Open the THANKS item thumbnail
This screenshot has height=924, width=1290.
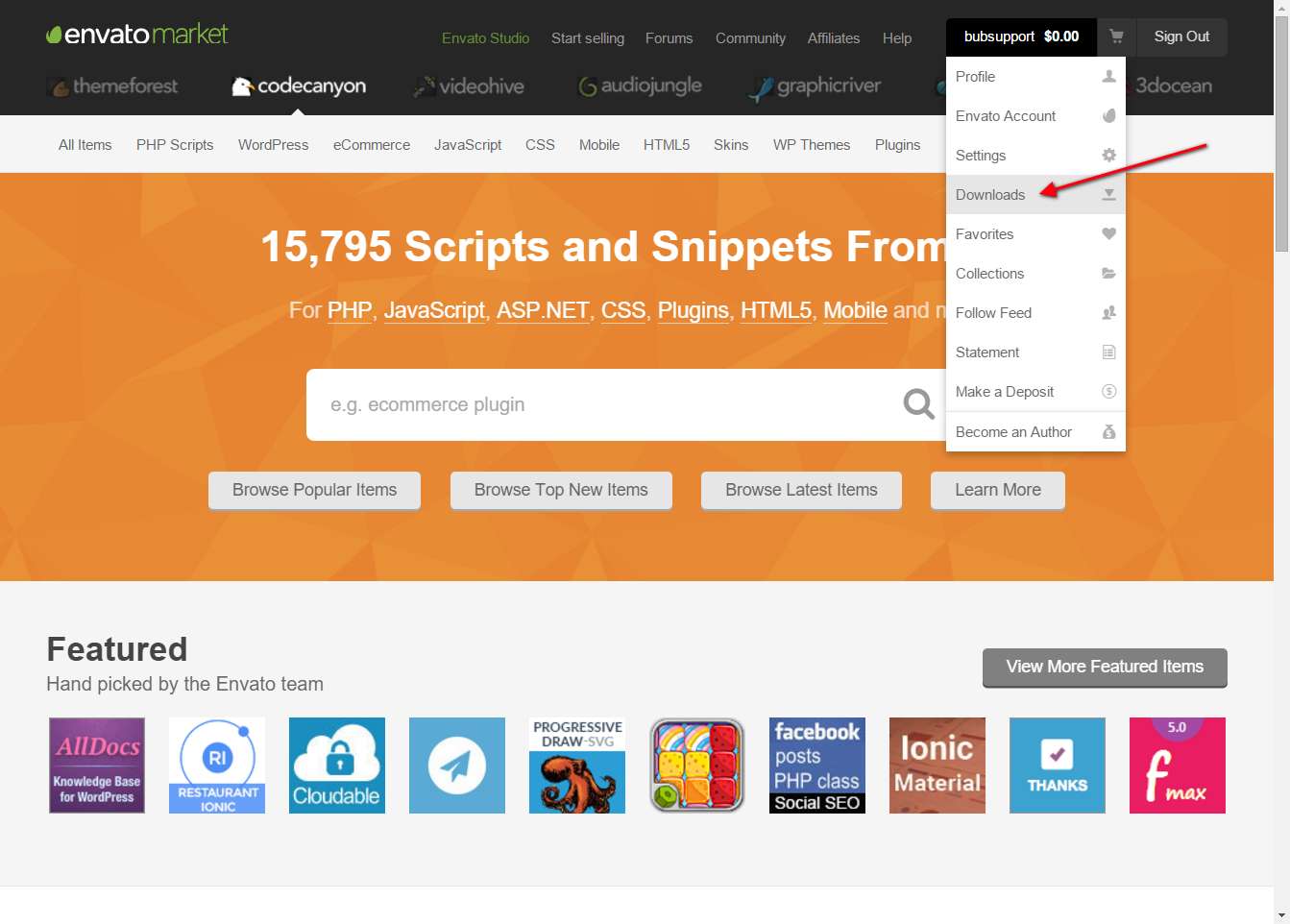pos(1058,766)
